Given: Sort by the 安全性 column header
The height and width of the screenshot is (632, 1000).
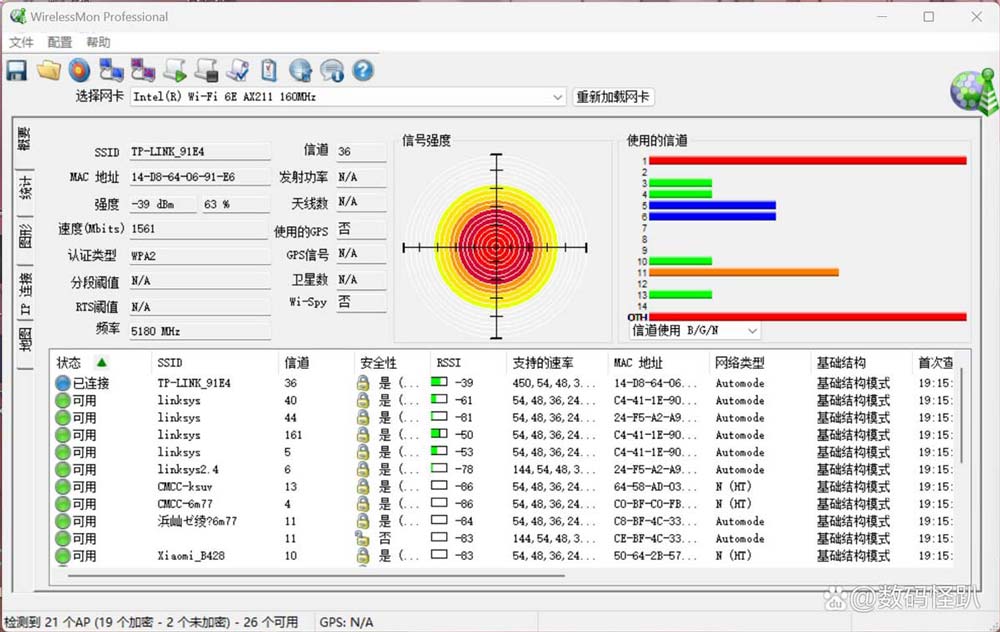Looking at the screenshot, I should click(393, 363).
